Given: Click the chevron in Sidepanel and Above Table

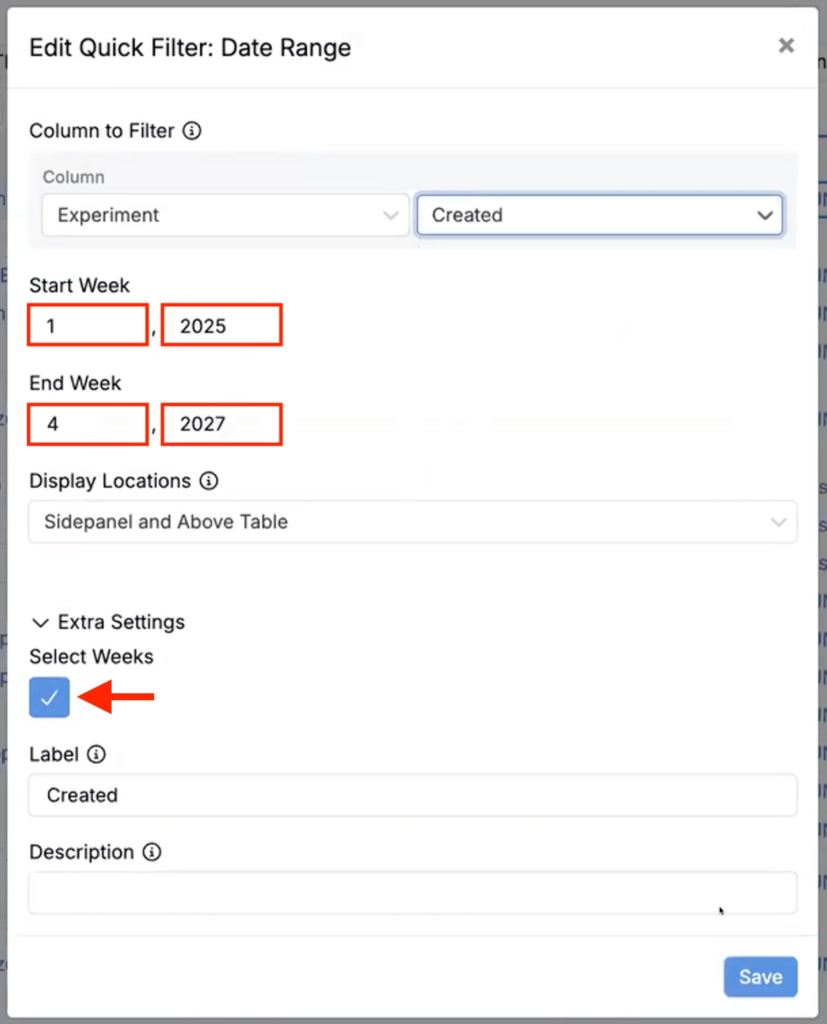Looking at the screenshot, I should pyautogui.click(x=779, y=522).
